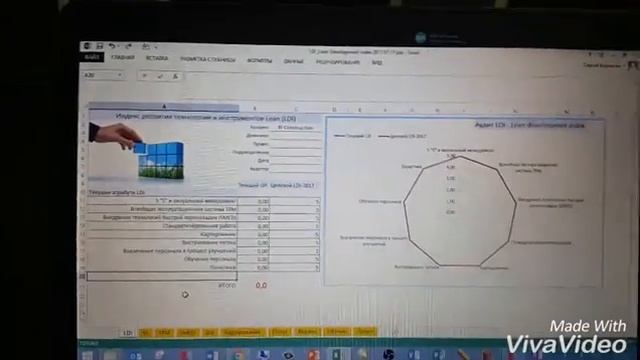Open the Name Box dropdown arrow
The image size is (640, 360).
coord(120,76)
